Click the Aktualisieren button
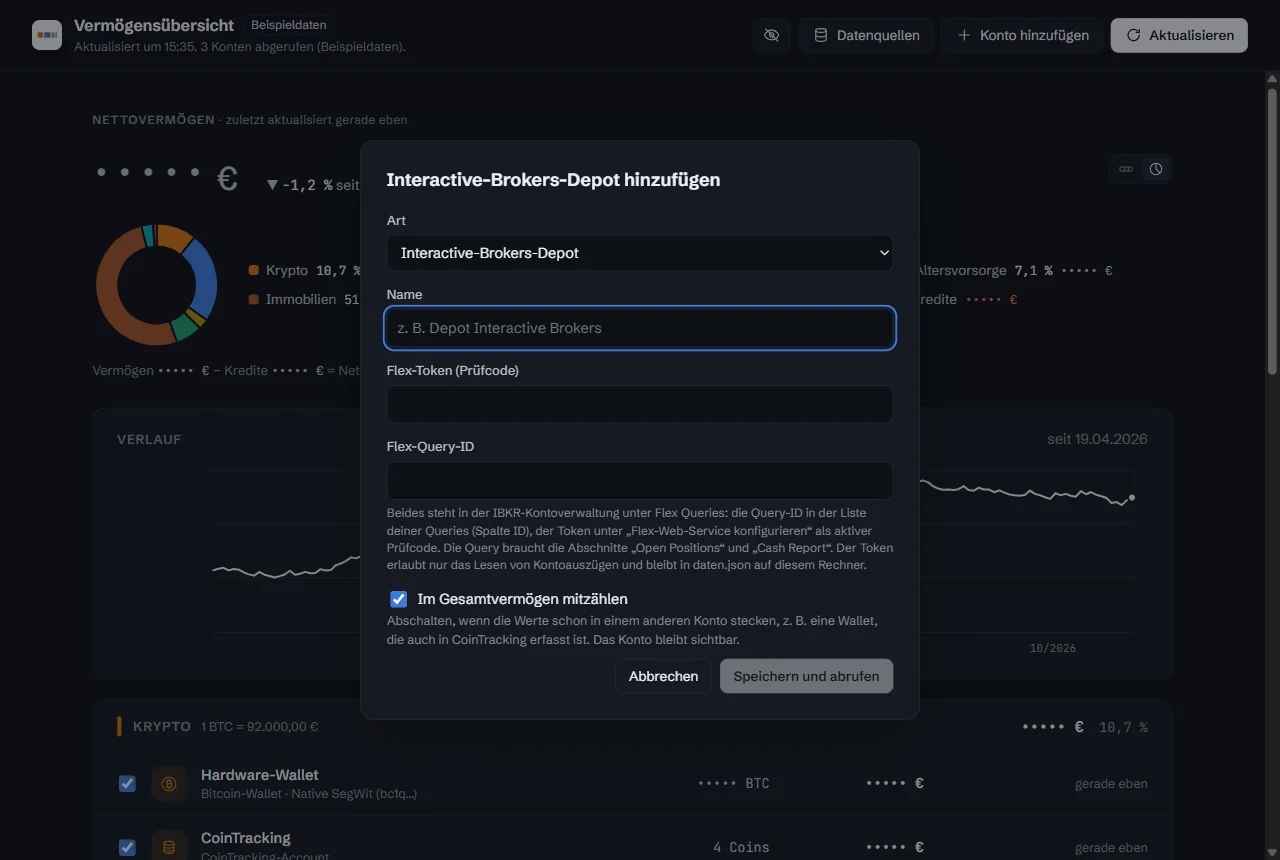 click(1179, 35)
